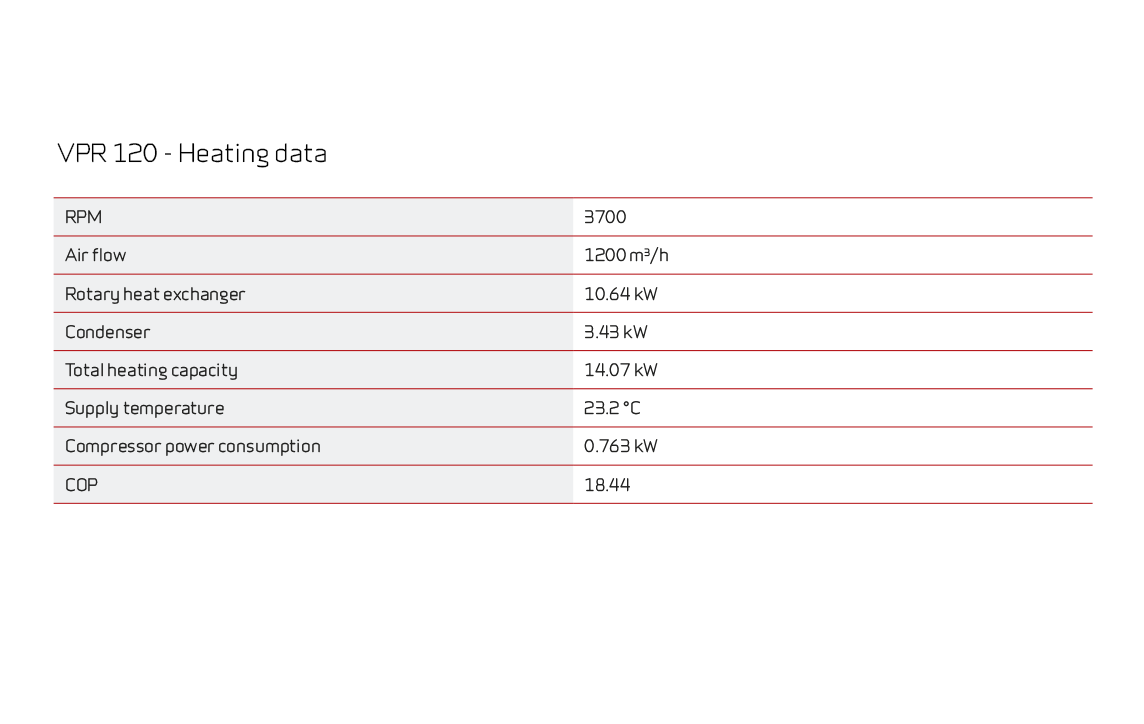Select the "Rotary heat exchanger" label
1144x724 pixels.
click(155, 294)
